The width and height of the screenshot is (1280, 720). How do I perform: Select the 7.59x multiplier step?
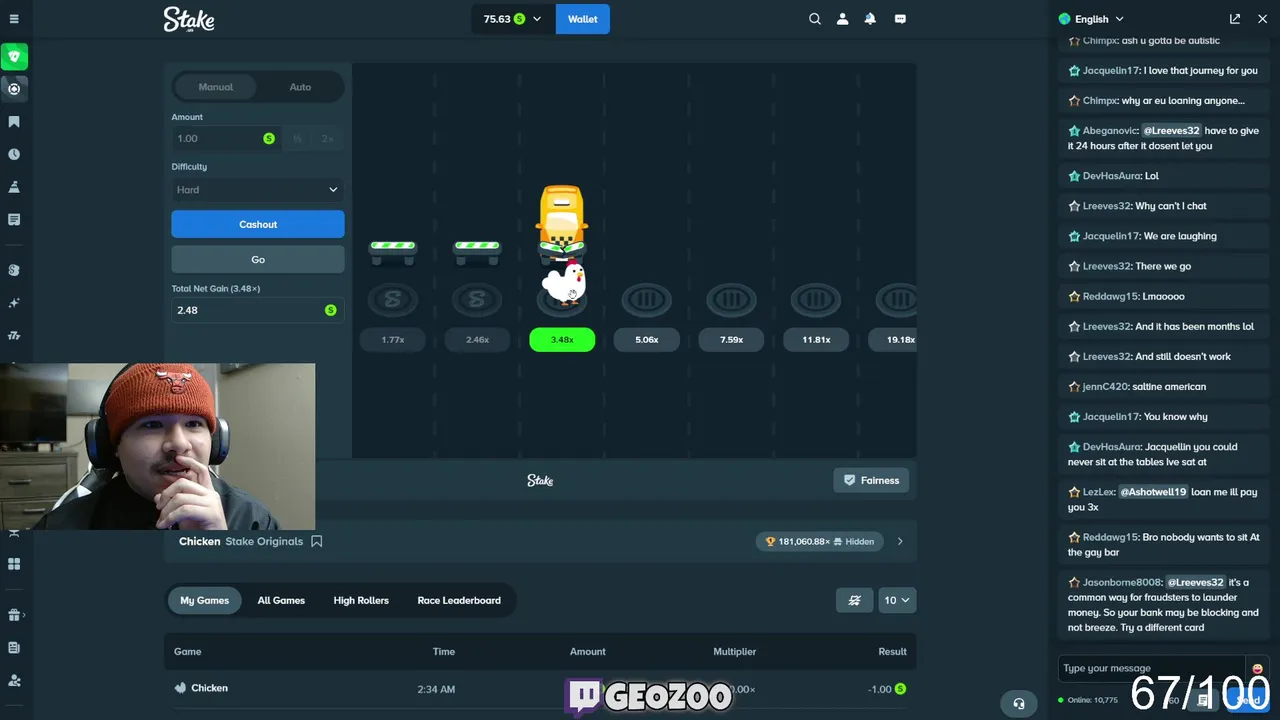click(x=732, y=340)
